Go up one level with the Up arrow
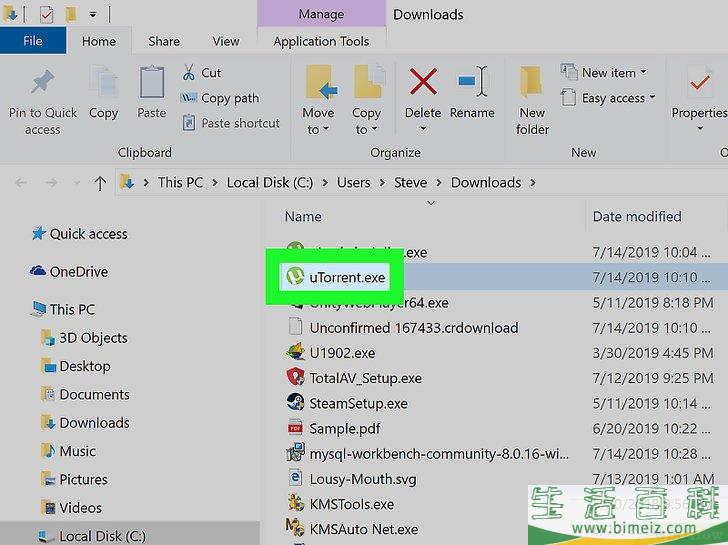 point(100,183)
